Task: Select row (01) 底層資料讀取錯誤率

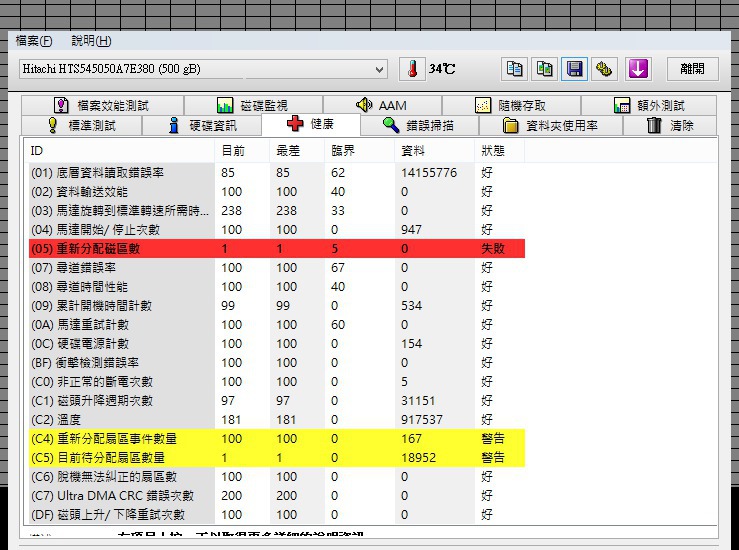Action: [x=277, y=173]
